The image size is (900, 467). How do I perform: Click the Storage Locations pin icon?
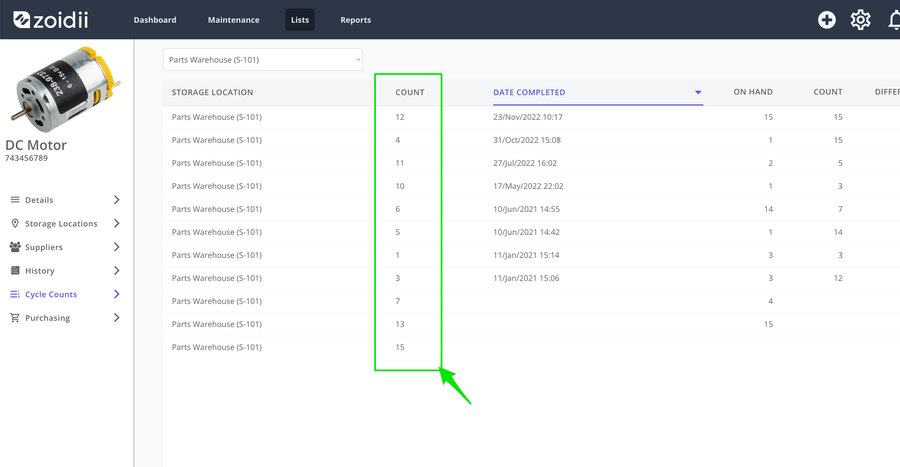pos(15,223)
